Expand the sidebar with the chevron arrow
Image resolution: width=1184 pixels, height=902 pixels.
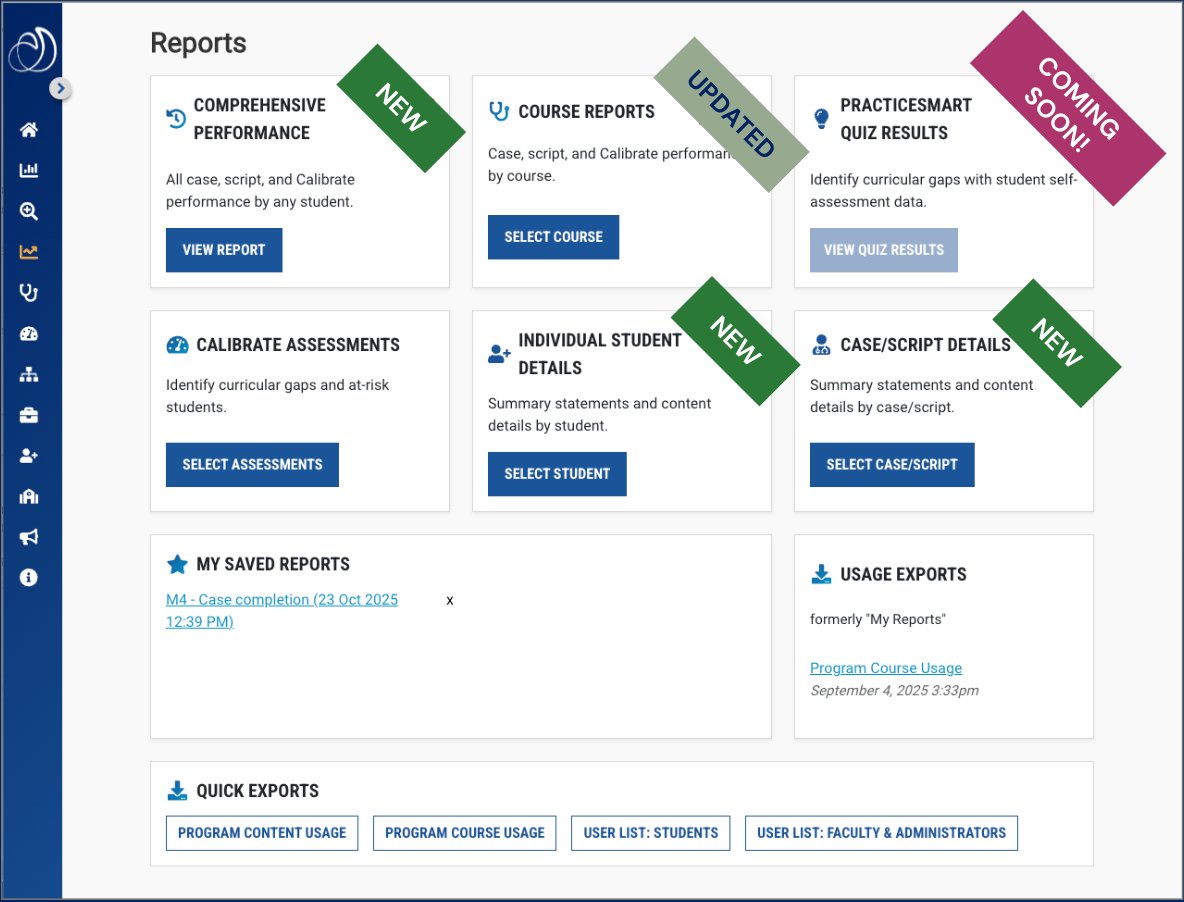[60, 88]
